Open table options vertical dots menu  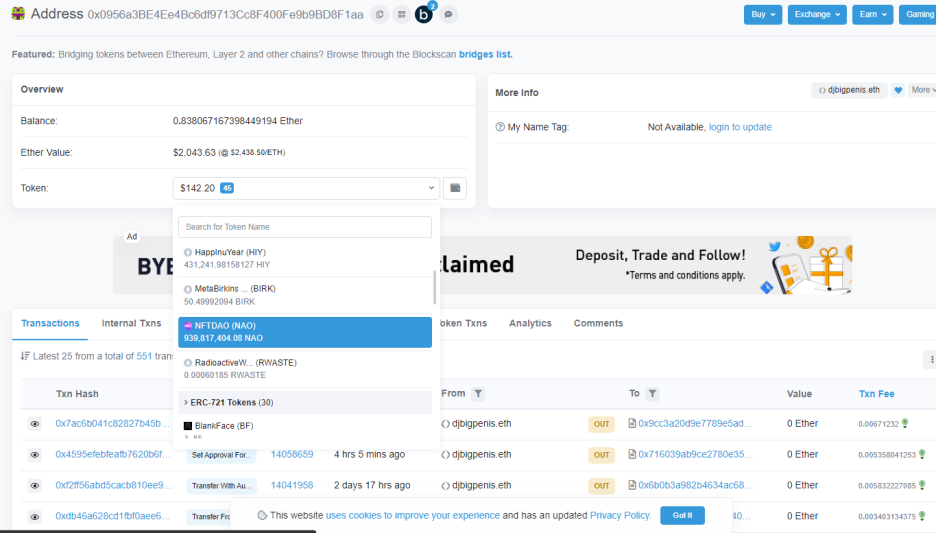click(x=931, y=359)
